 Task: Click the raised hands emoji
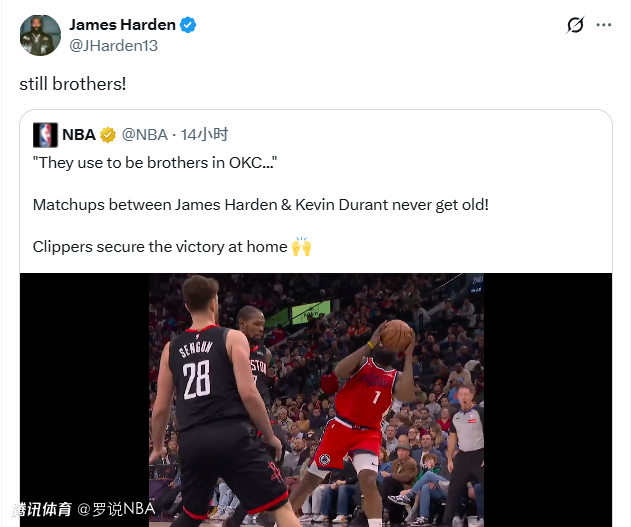click(x=301, y=247)
